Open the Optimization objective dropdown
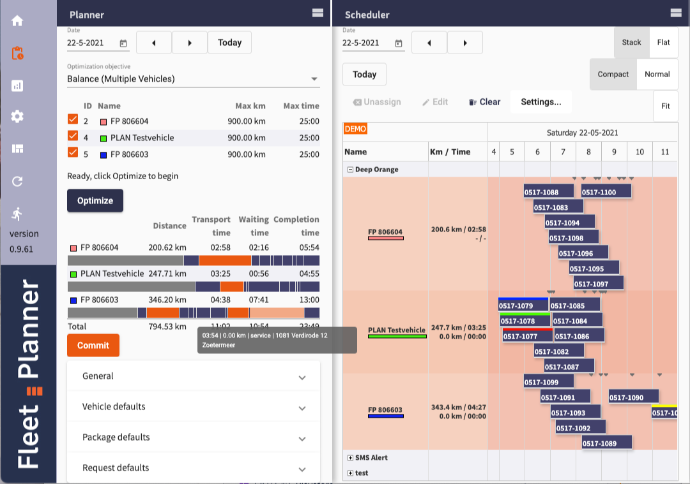This screenshot has width=690, height=484. [x=193, y=78]
